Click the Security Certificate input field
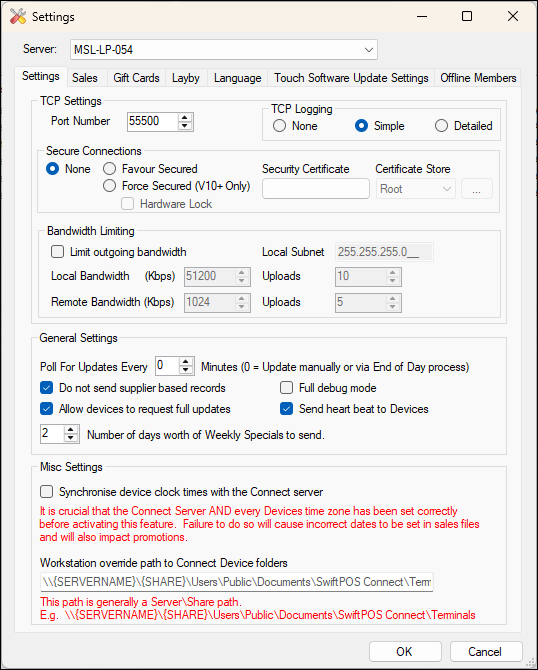538x670 pixels. [316, 188]
